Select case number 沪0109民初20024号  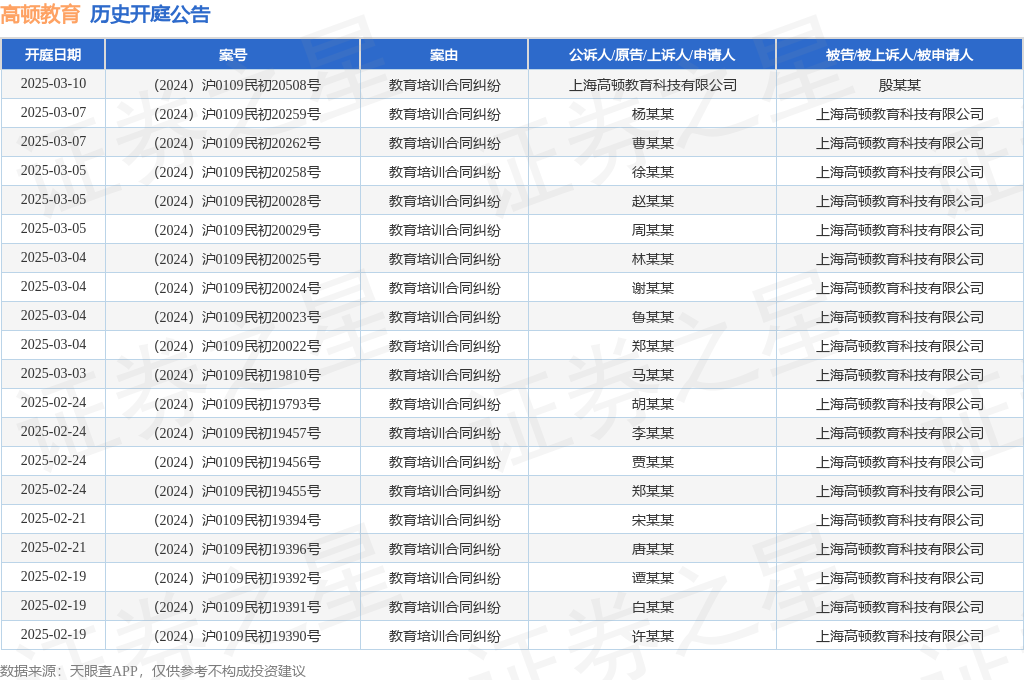261,288
